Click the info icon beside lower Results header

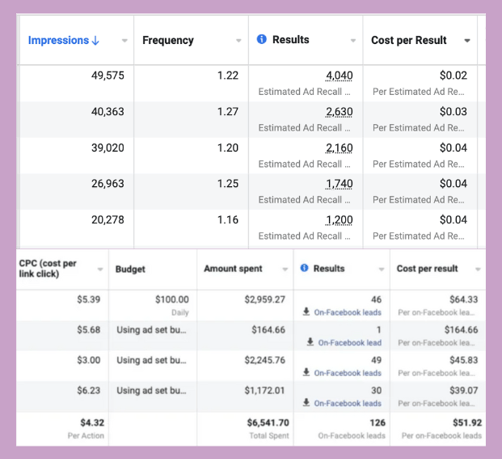304,268
